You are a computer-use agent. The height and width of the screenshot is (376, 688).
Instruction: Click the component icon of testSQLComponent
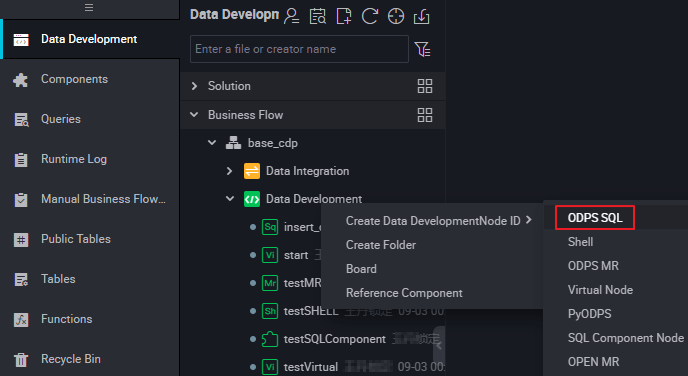(270, 339)
